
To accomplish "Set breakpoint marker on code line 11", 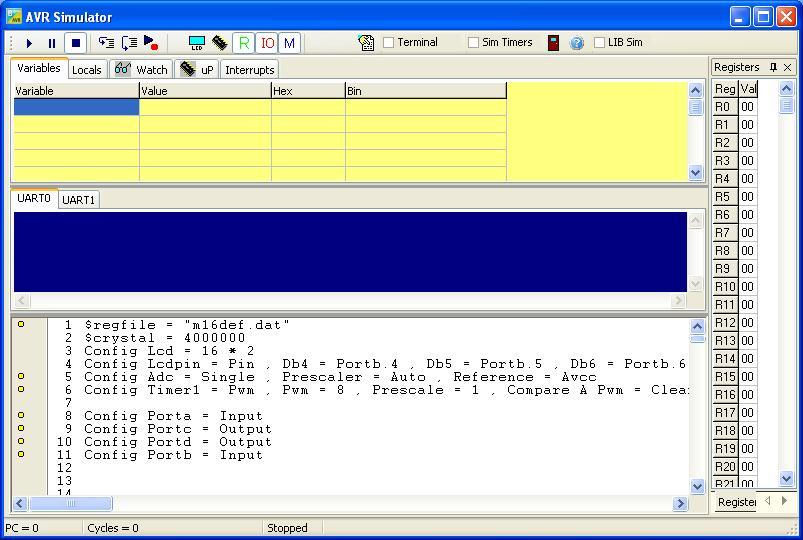I will point(21,454).
